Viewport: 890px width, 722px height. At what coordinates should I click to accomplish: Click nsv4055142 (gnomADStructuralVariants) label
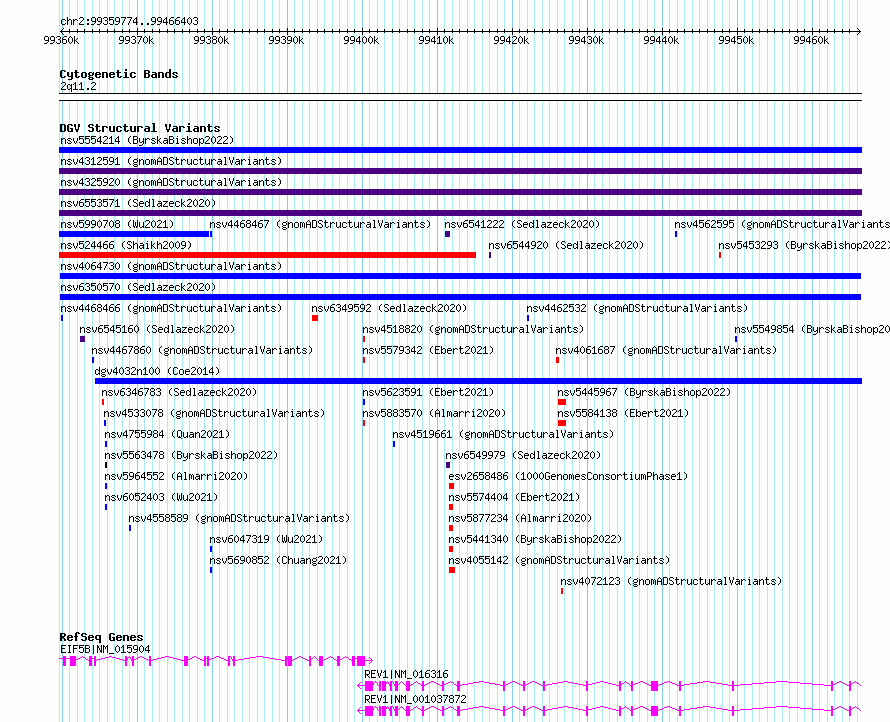559,560
